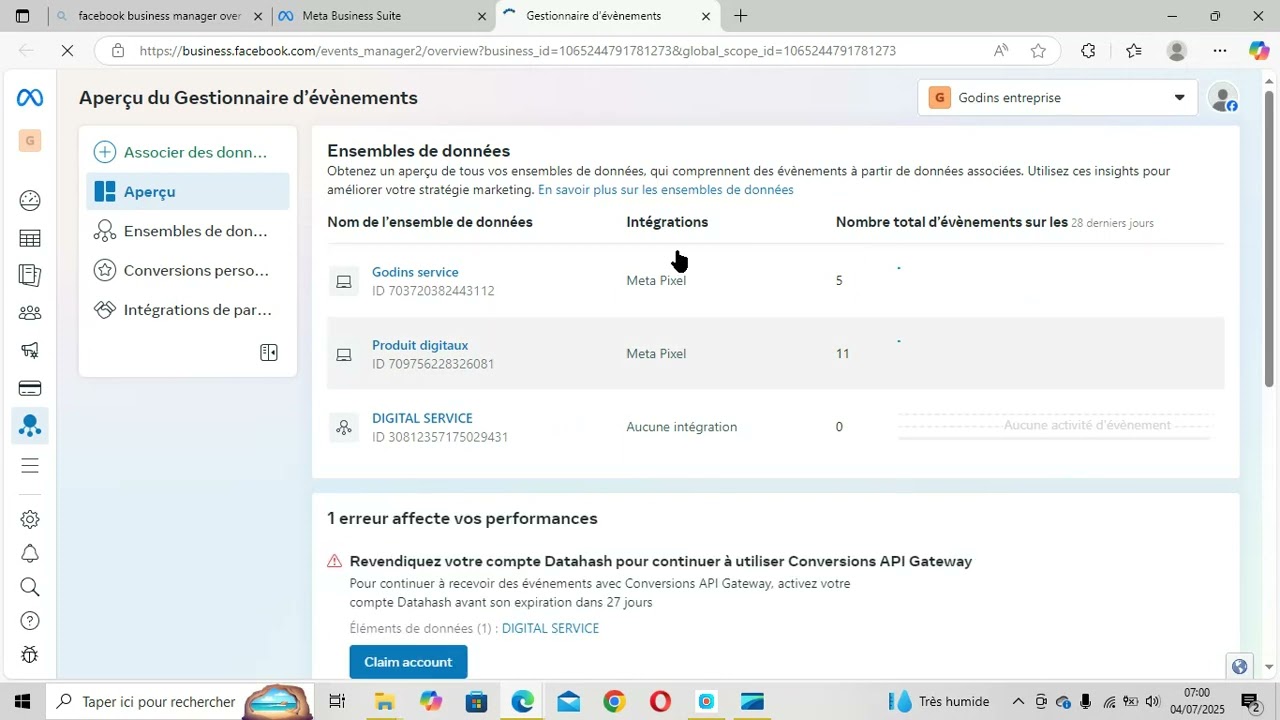Open browser profile icon in toolbar

tap(1177, 51)
